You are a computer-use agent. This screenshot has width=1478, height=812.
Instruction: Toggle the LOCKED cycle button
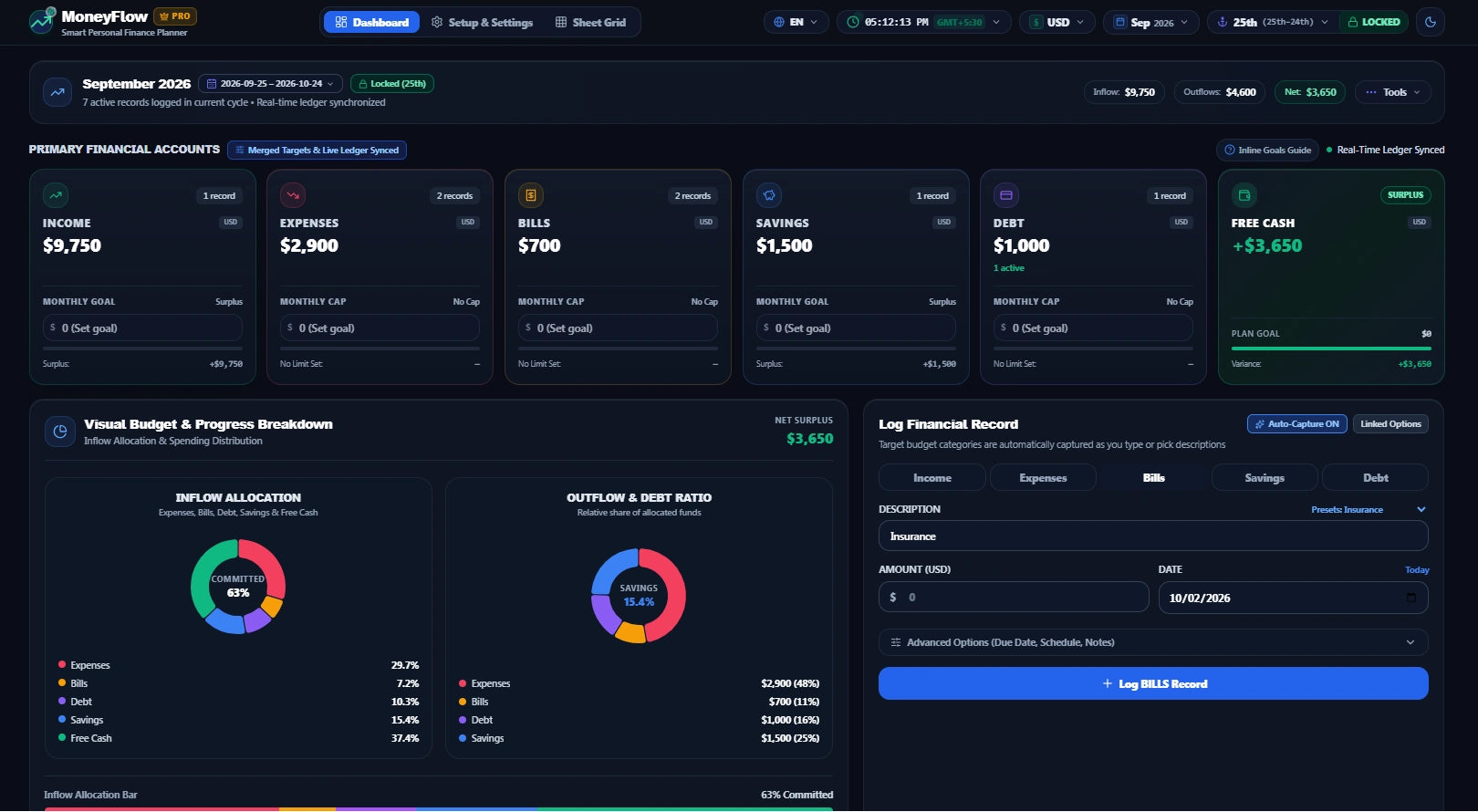(x=1374, y=22)
